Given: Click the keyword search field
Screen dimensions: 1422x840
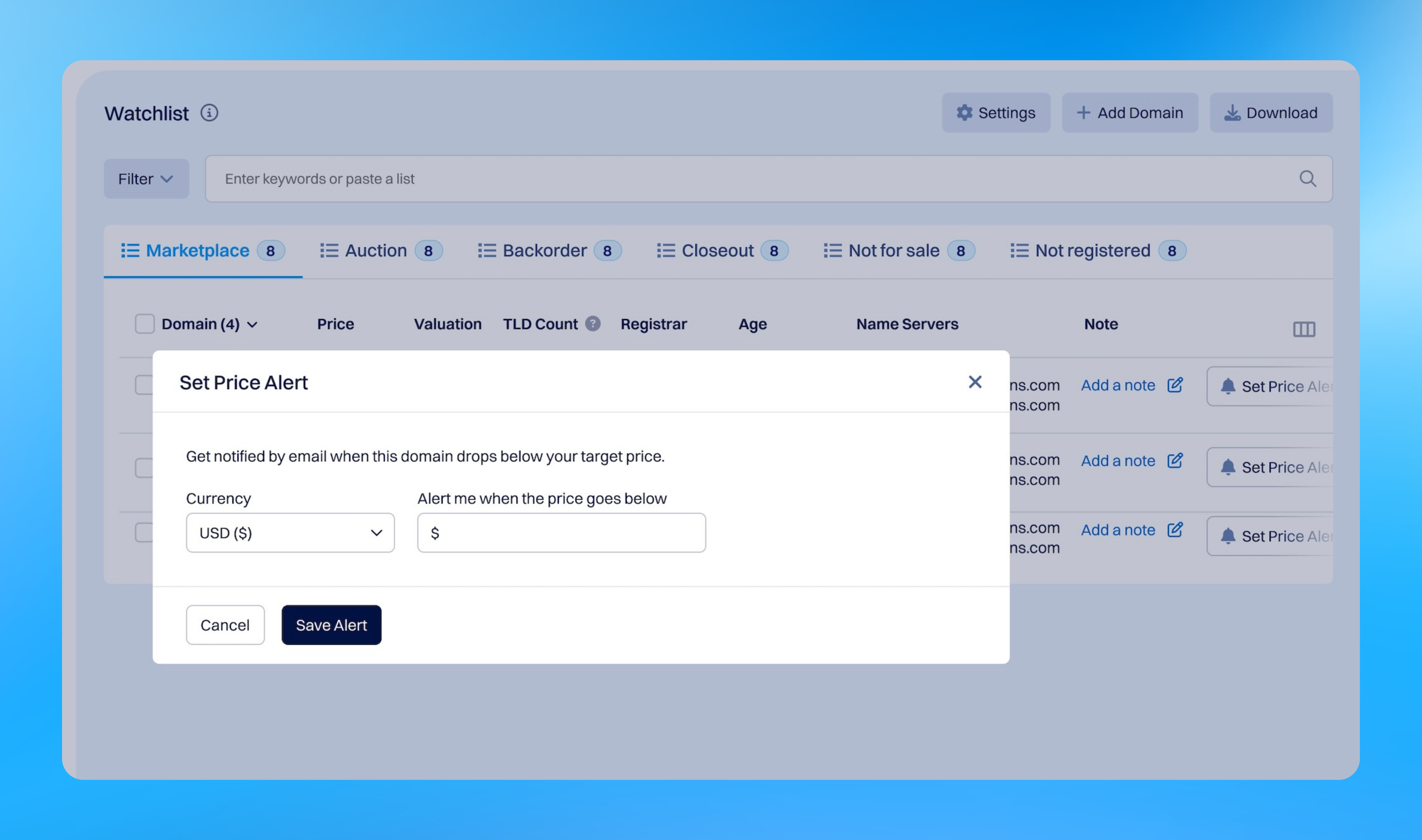Looking at the screenshot, I should (769, 179).
